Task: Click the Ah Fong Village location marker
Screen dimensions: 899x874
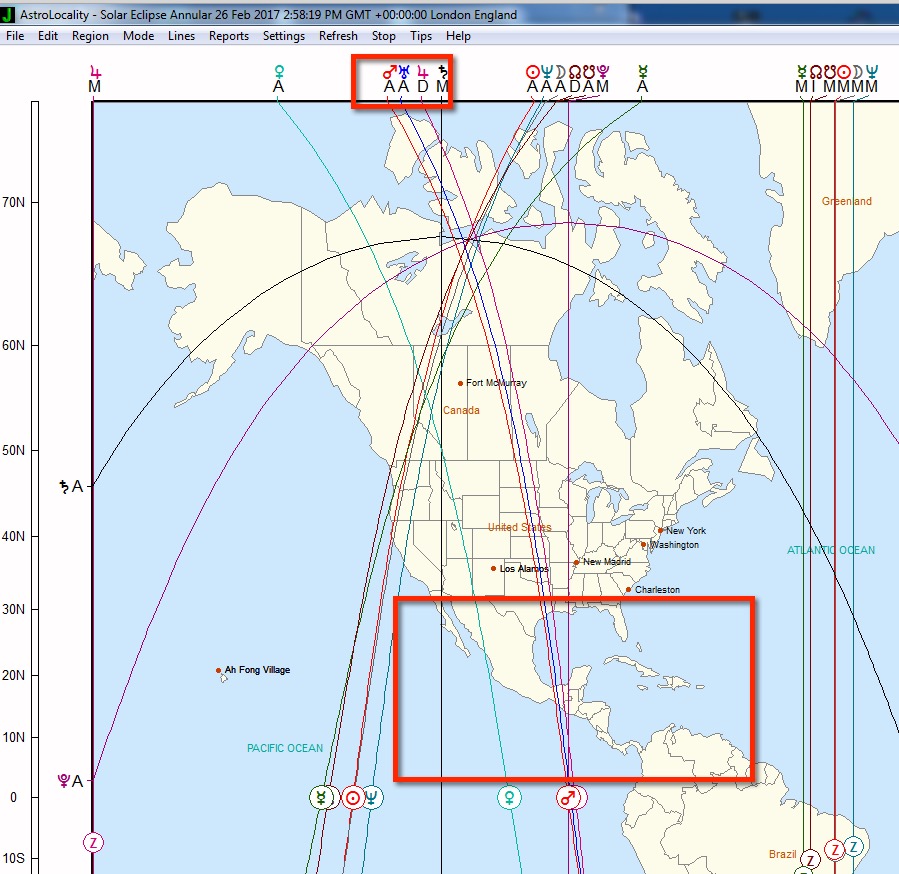Action: (x=219, y=671)
